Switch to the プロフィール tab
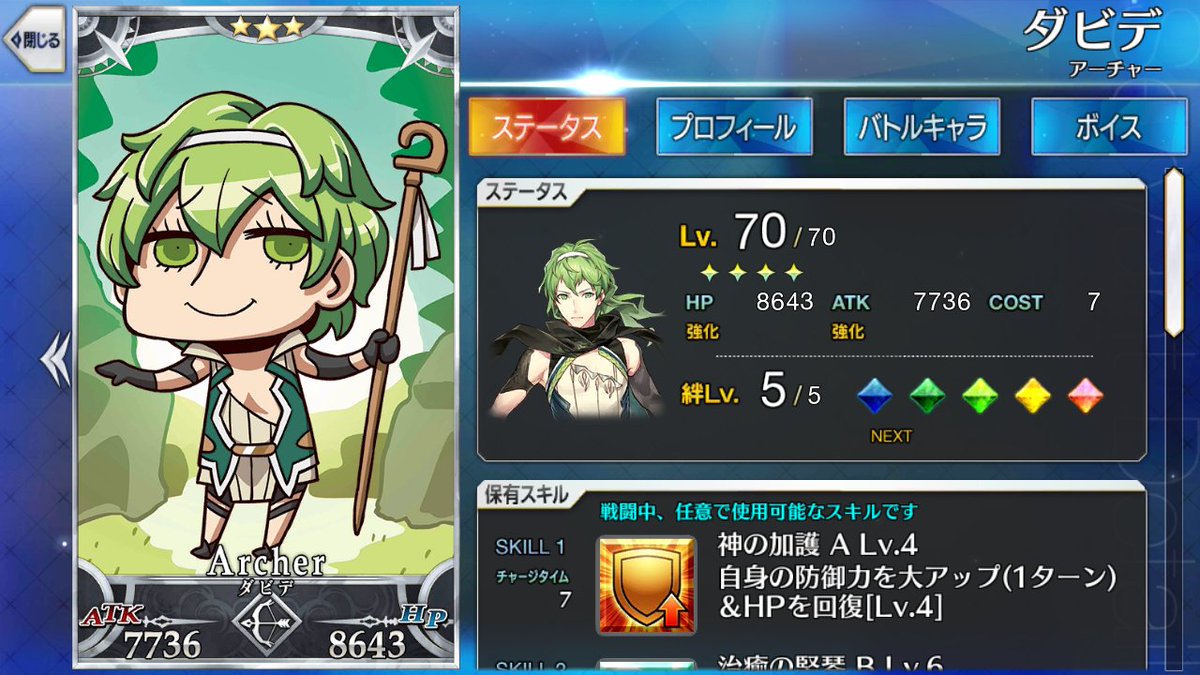The width and height of the screenshot is (1200, 675). [x=734, y=126]
